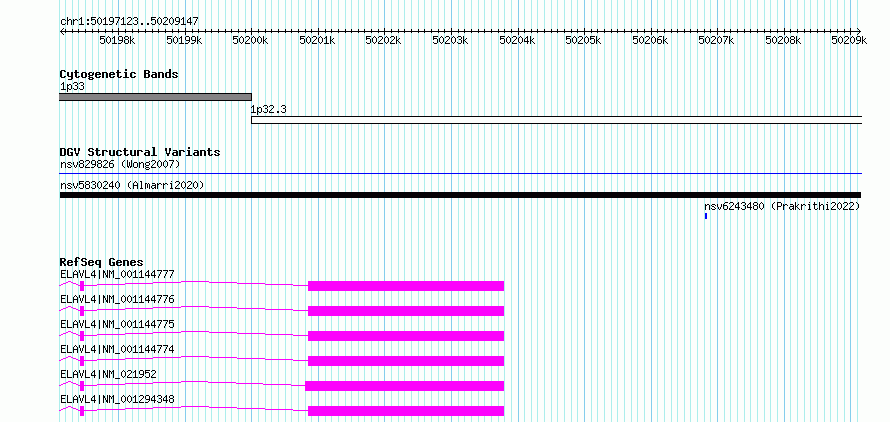Click the 50205k ruler tick label
Image resolution: width=890 pixels, height=422 pixels.
[x=584, y=40]
